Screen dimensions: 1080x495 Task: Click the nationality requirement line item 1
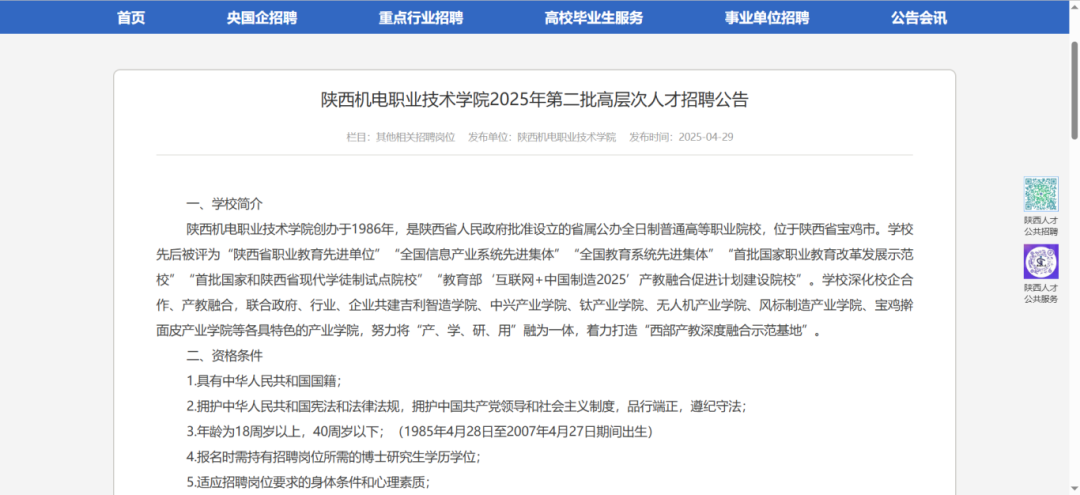tap(264, 380)
